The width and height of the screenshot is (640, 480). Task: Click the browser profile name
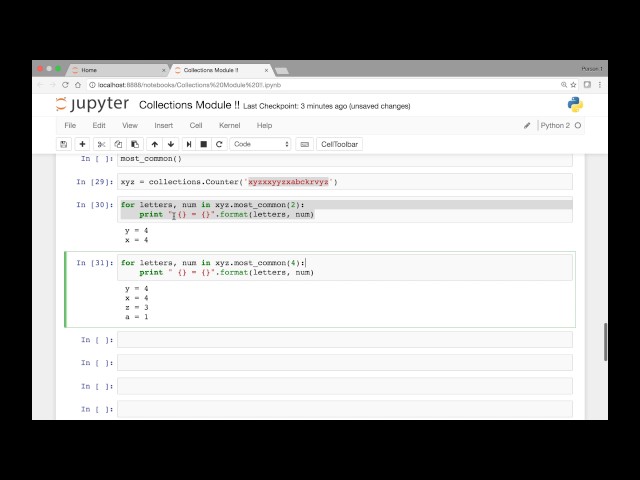pyautogui.click(x=592, y=69)
